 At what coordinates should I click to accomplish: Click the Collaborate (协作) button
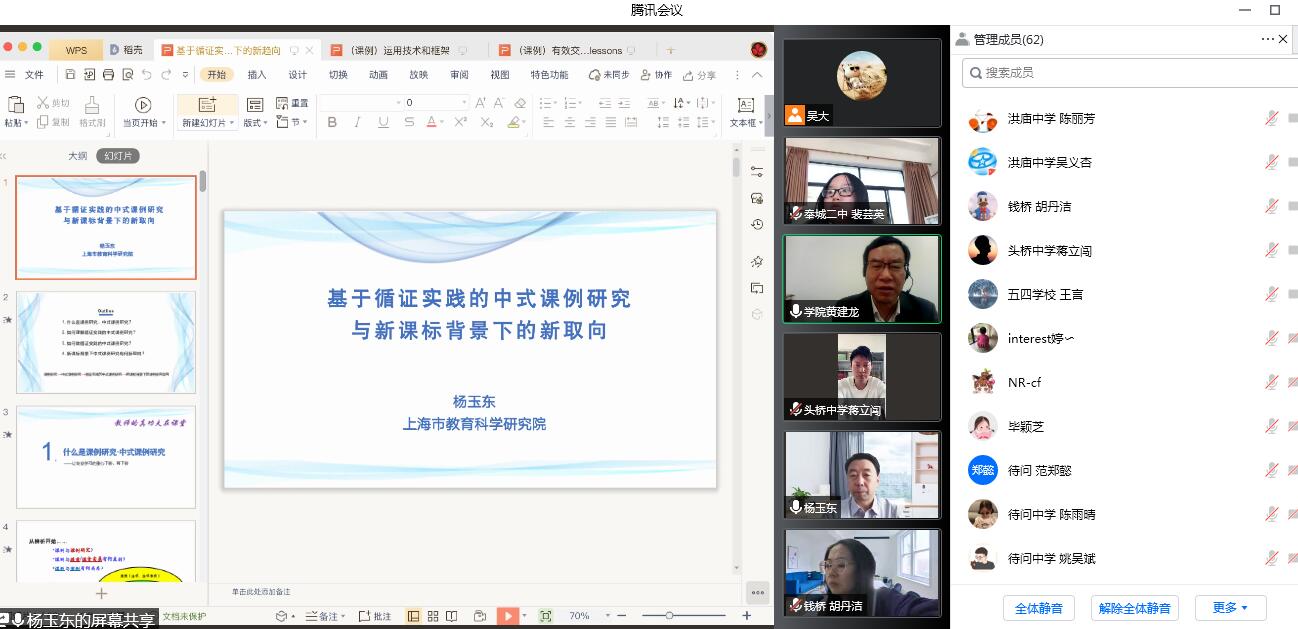(x=656, y=75)
